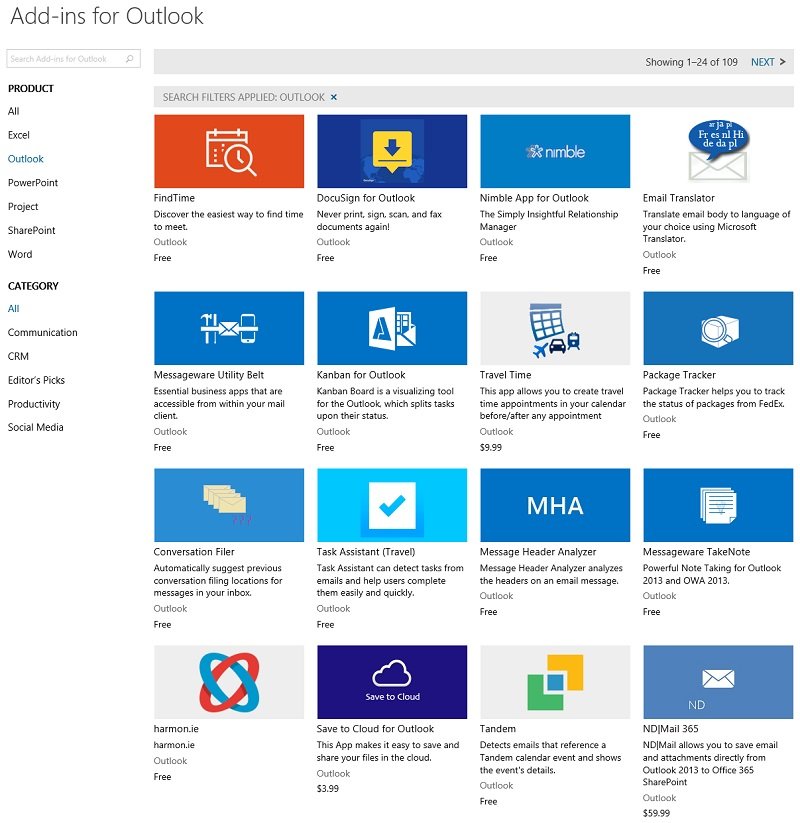Screen dimensions: 800x823
Task: Open Save to Cloud for Outlook title
Action: [375, 729]
